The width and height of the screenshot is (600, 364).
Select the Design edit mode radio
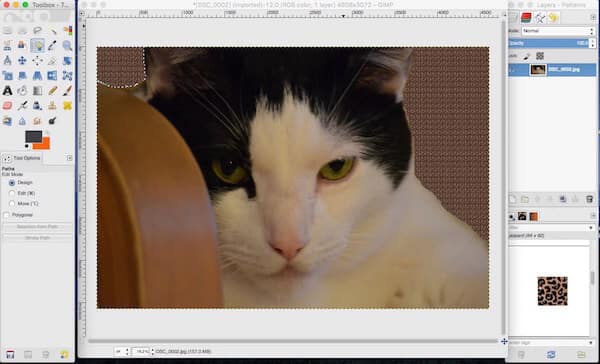(12, 183)
